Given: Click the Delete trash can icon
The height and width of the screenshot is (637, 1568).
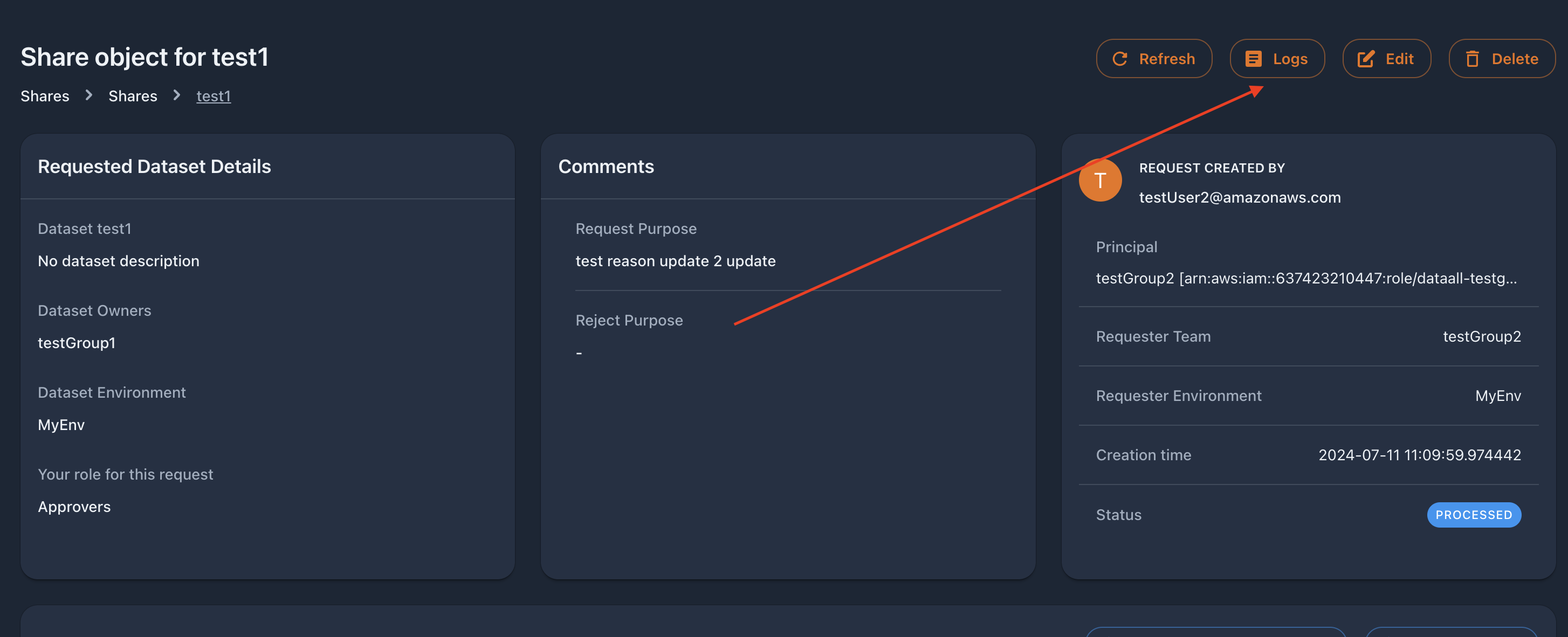Looking at the screenshot, I should 1473,58.
